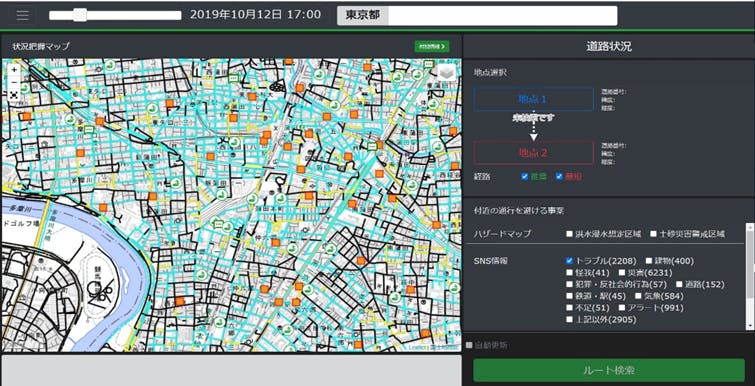Click the ルート検索 route search button
The width and height of the screenshot is (755, 386).
609,370
